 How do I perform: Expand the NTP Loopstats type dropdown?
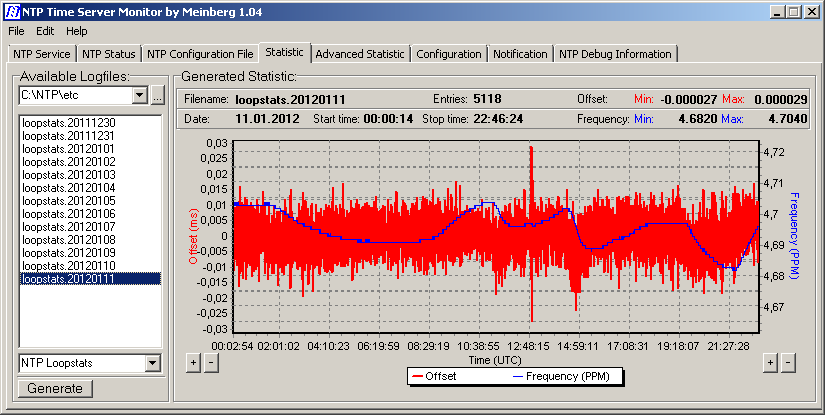tap(153, 363)
